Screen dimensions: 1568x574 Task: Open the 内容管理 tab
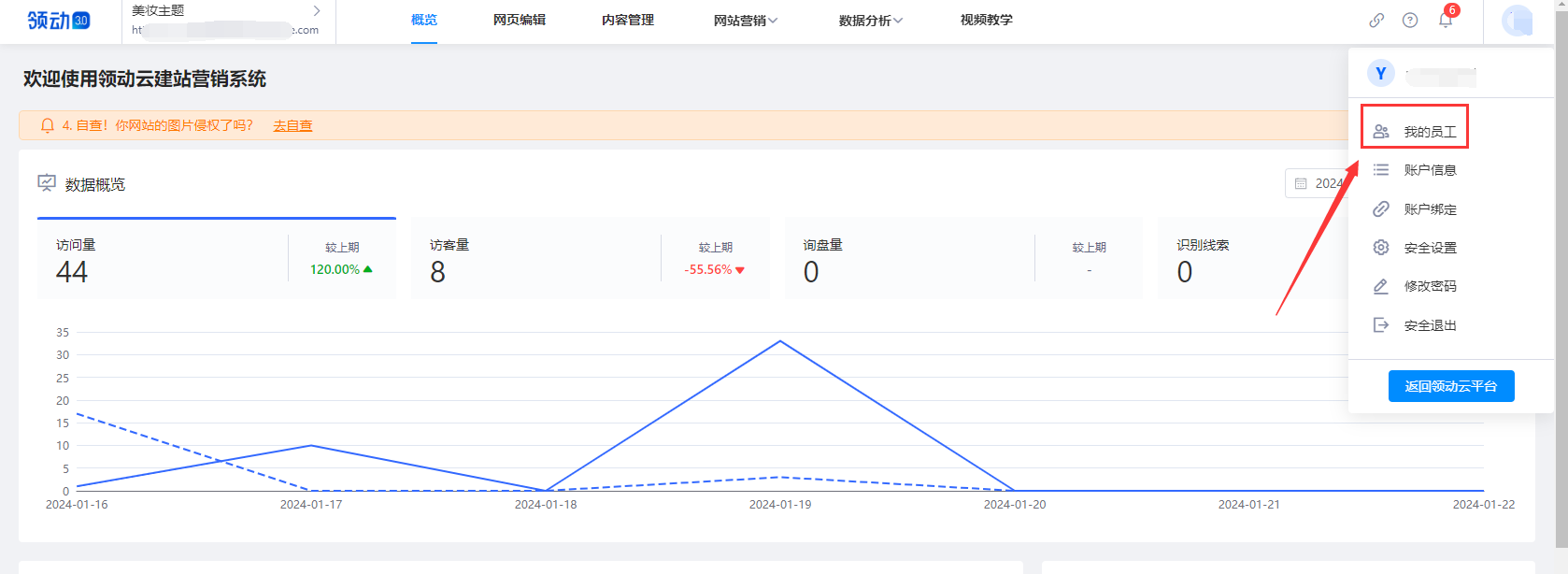coord(628,21)
